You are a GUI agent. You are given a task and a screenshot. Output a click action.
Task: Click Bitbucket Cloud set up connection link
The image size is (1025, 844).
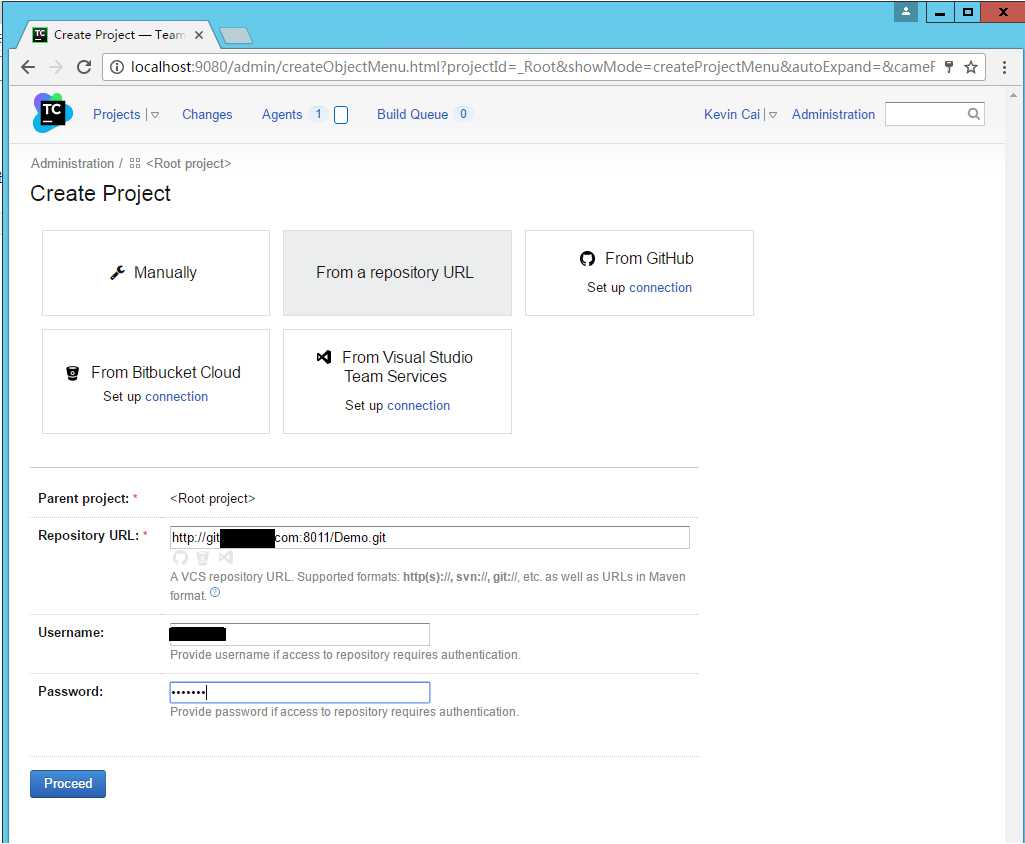coord(176,397)
